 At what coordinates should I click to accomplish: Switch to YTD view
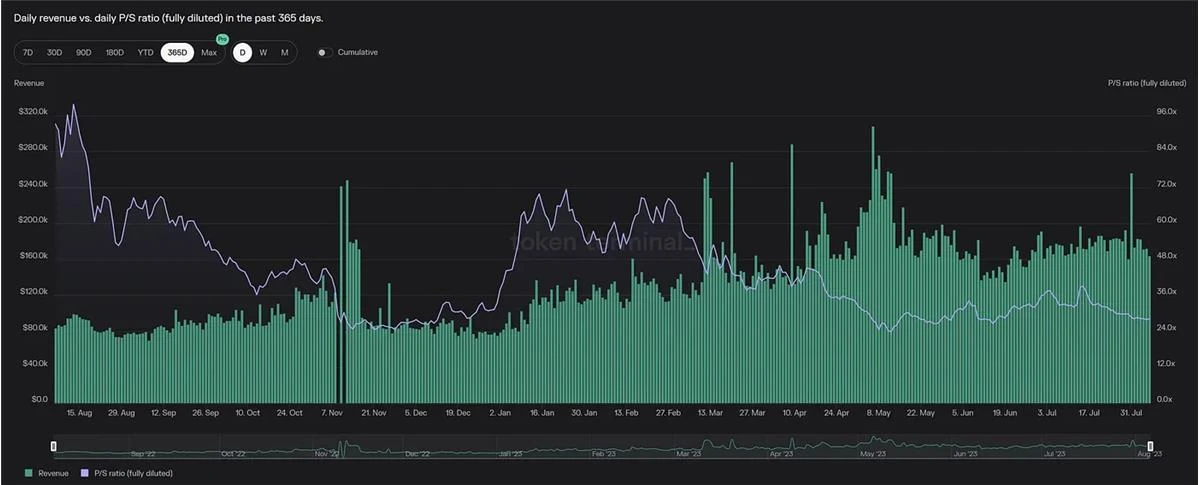coord(146,52)
